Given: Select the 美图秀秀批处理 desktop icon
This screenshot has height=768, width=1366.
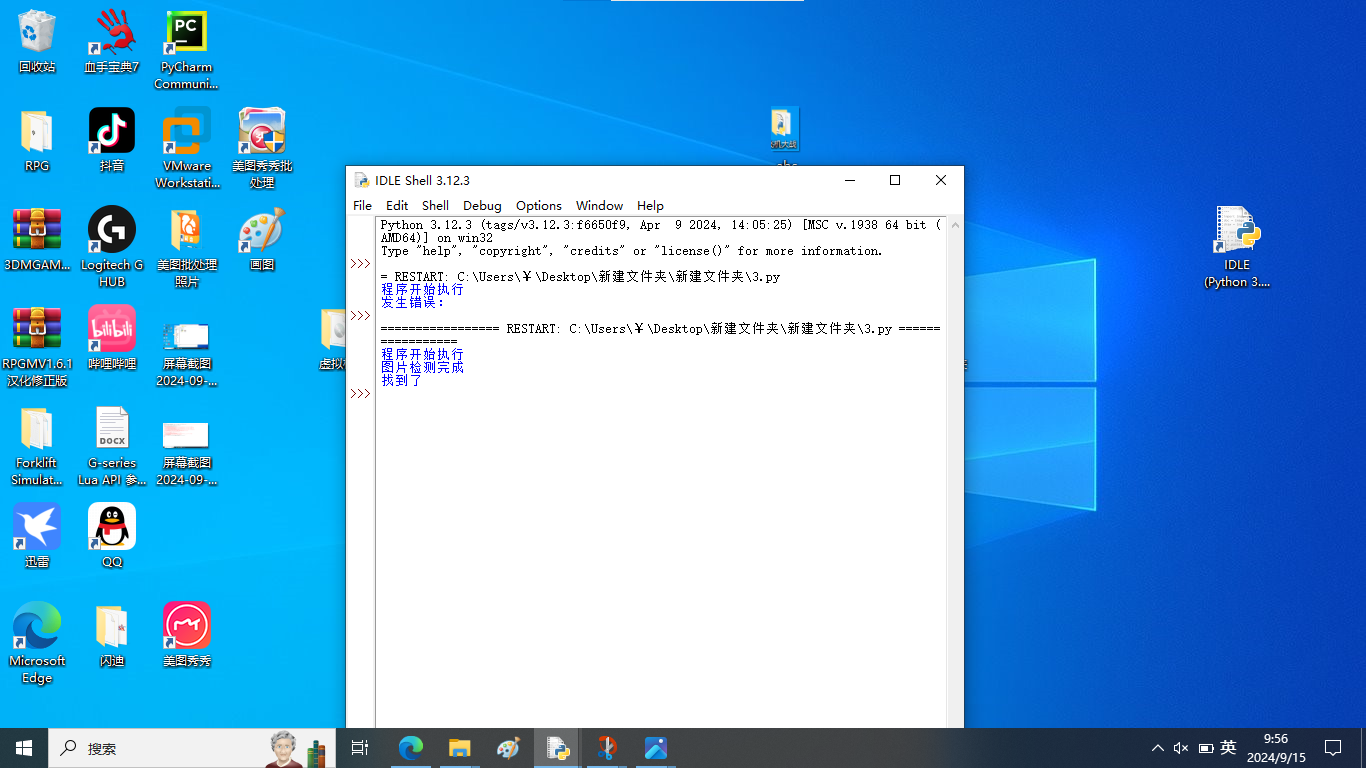Looking at the screenshot, I should click(x=262, y=148).
